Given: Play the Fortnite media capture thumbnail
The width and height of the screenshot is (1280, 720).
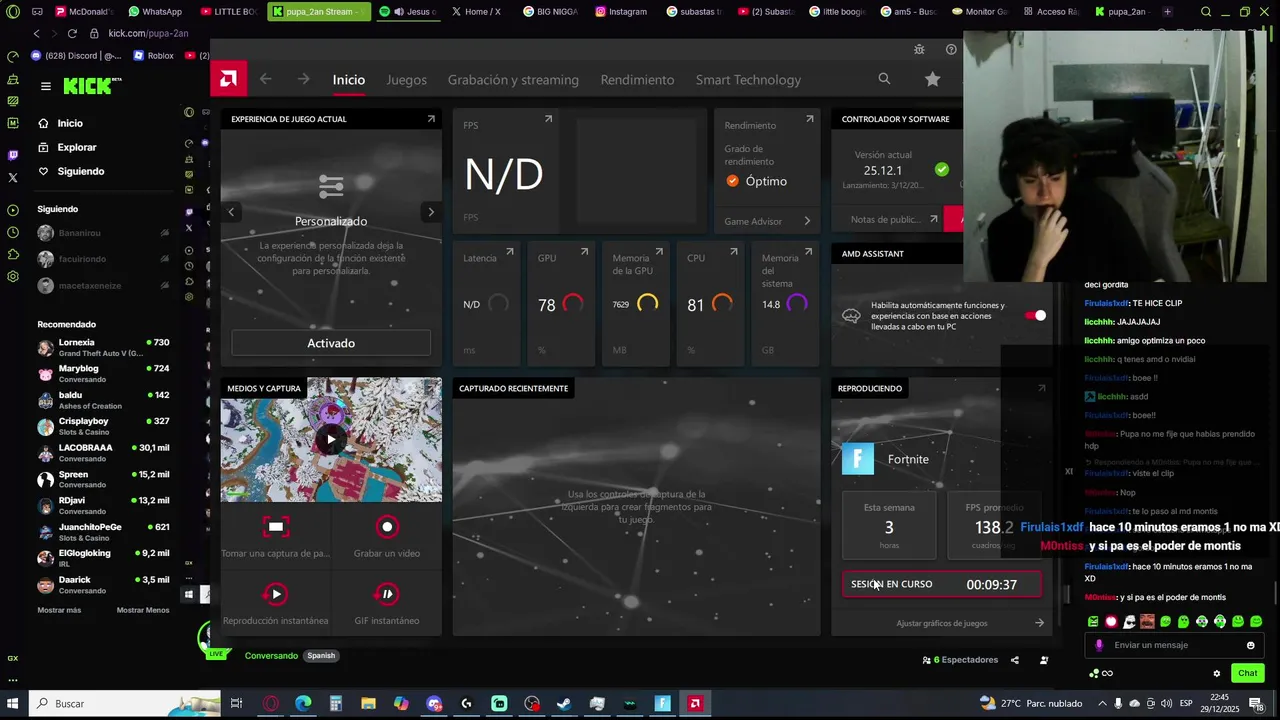Looking at the screenshot, I should coord(331,439).
